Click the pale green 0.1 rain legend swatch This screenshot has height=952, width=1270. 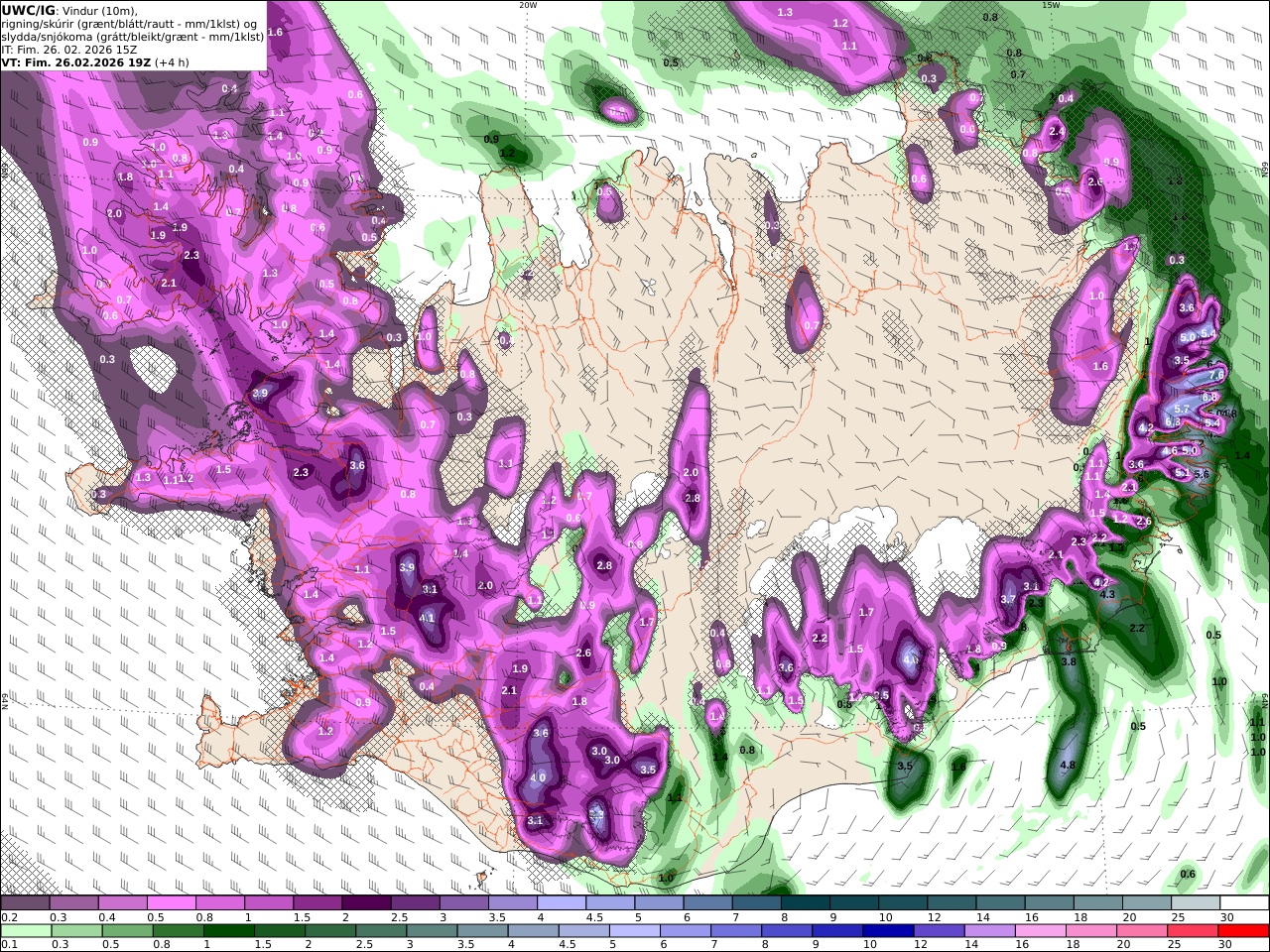tap(26, 931)
